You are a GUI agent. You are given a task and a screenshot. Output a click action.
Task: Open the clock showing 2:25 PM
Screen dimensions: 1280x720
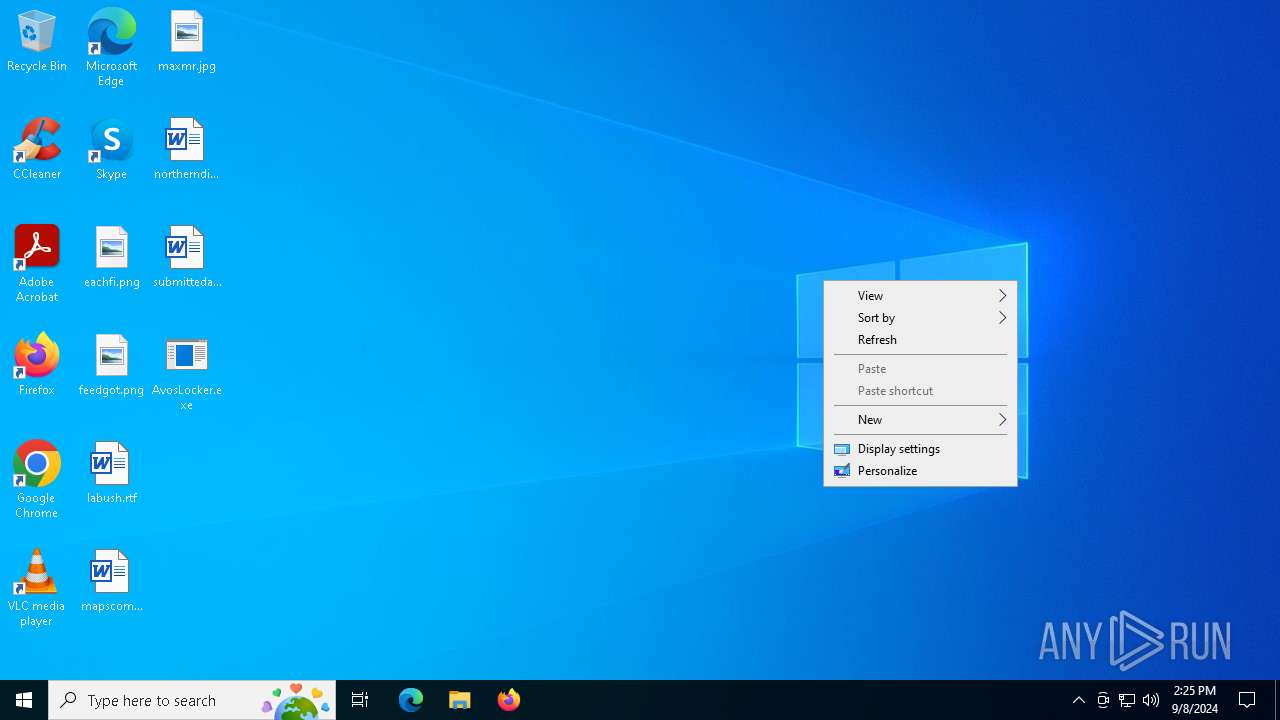tap(1195, 700)
